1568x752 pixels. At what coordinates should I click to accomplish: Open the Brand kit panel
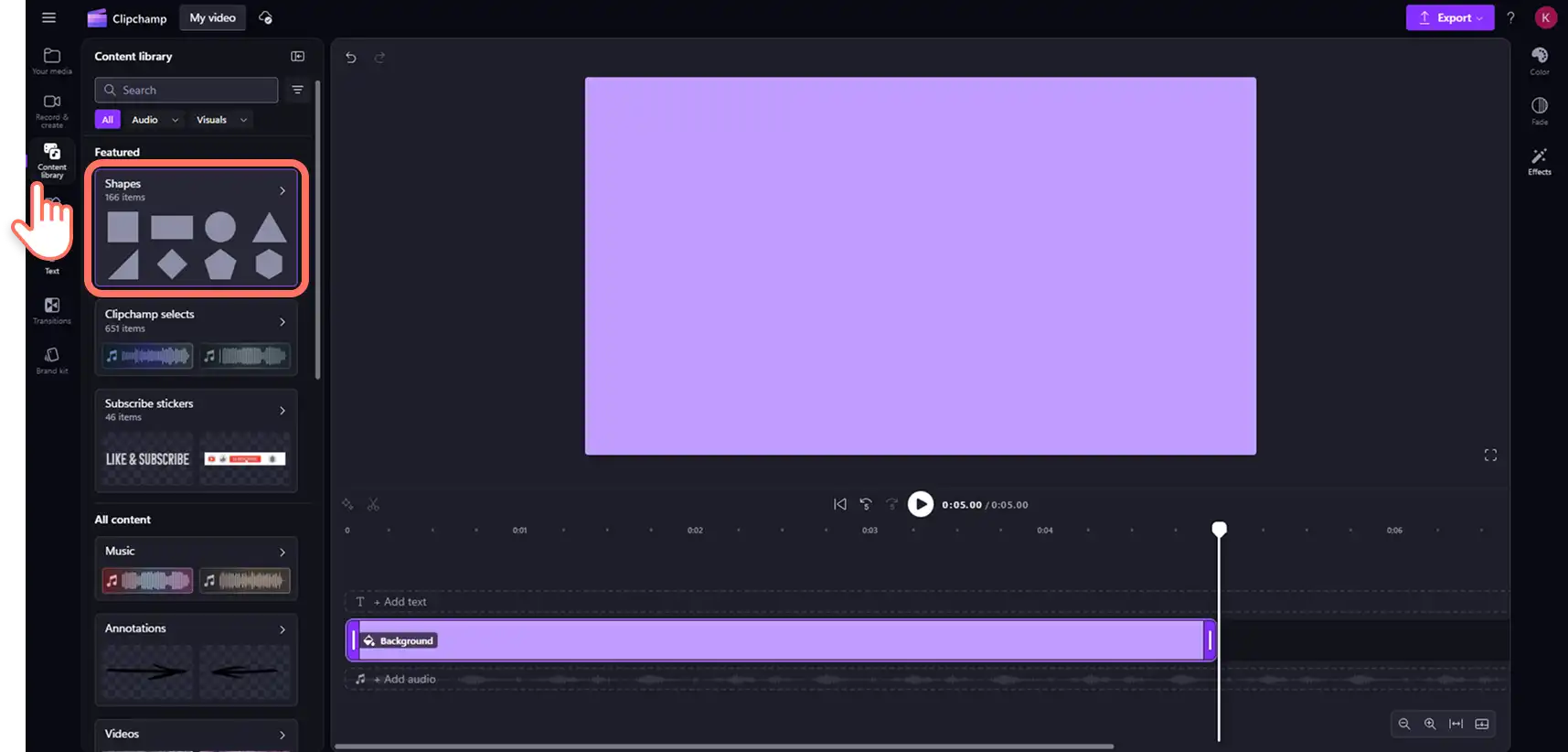pyautogui.click(x=52, y=360)
